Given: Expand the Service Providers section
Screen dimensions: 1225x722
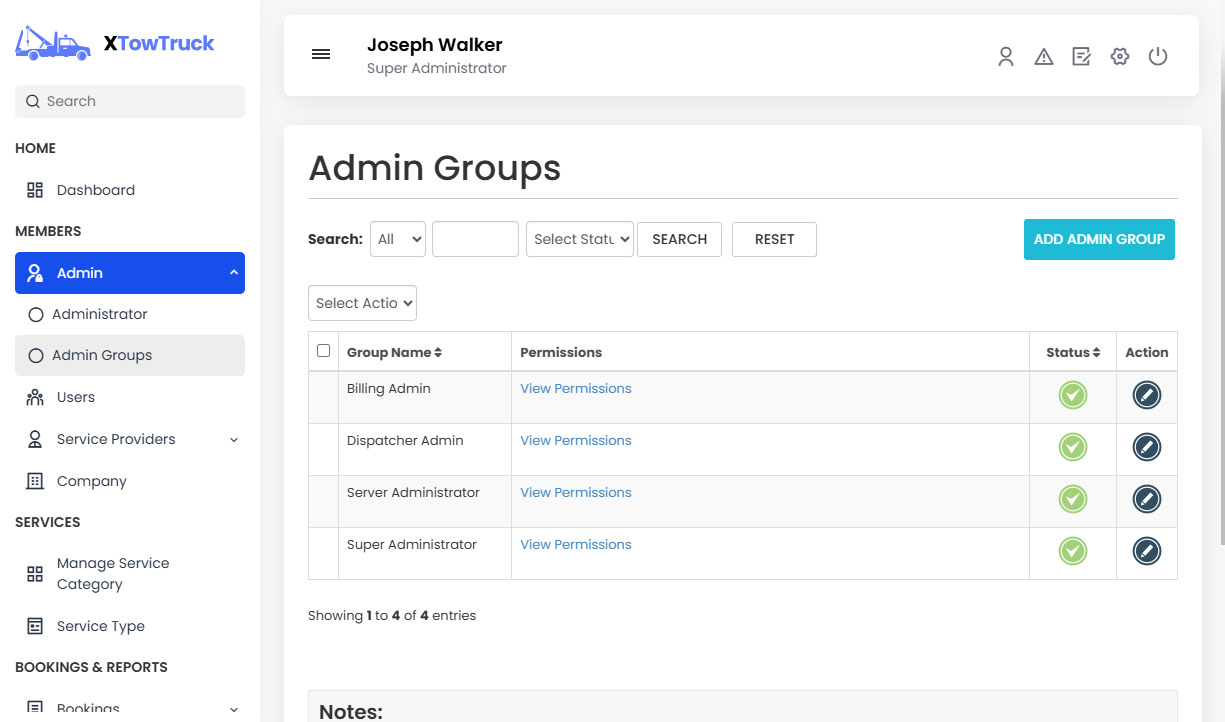Looking at the screenshot, I should click(x=116, y=439).
